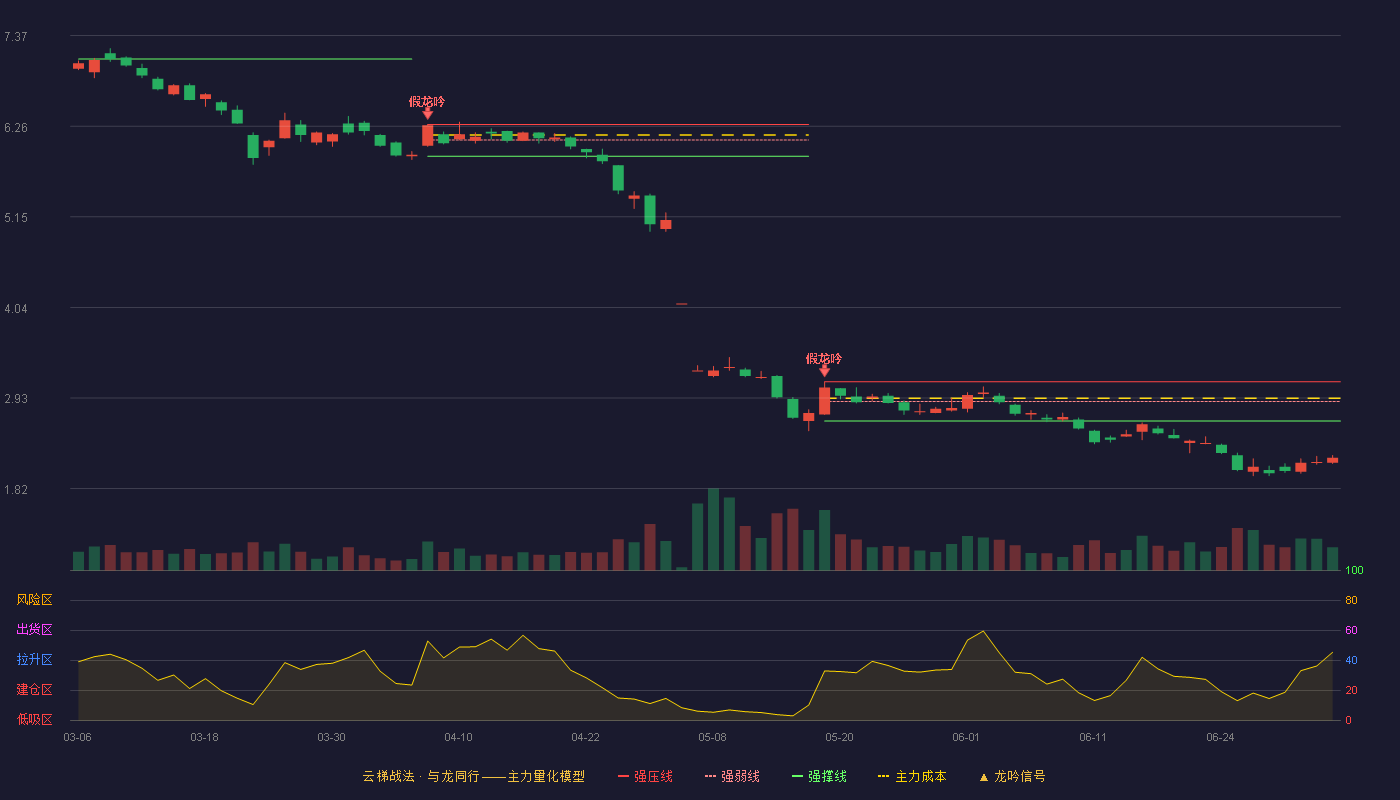The height and width of the screenshot is (800, 1400).
Task: Click the 05-20 date label
Action: click(839, 737)
